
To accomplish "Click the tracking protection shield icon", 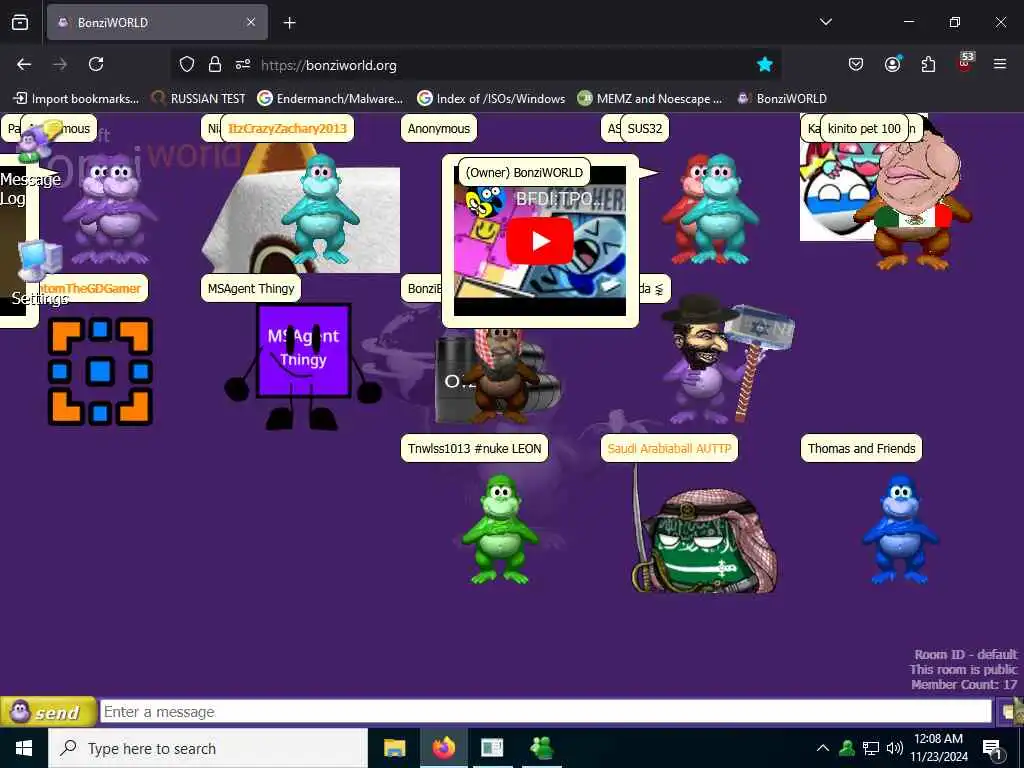I will pos(187,65).
